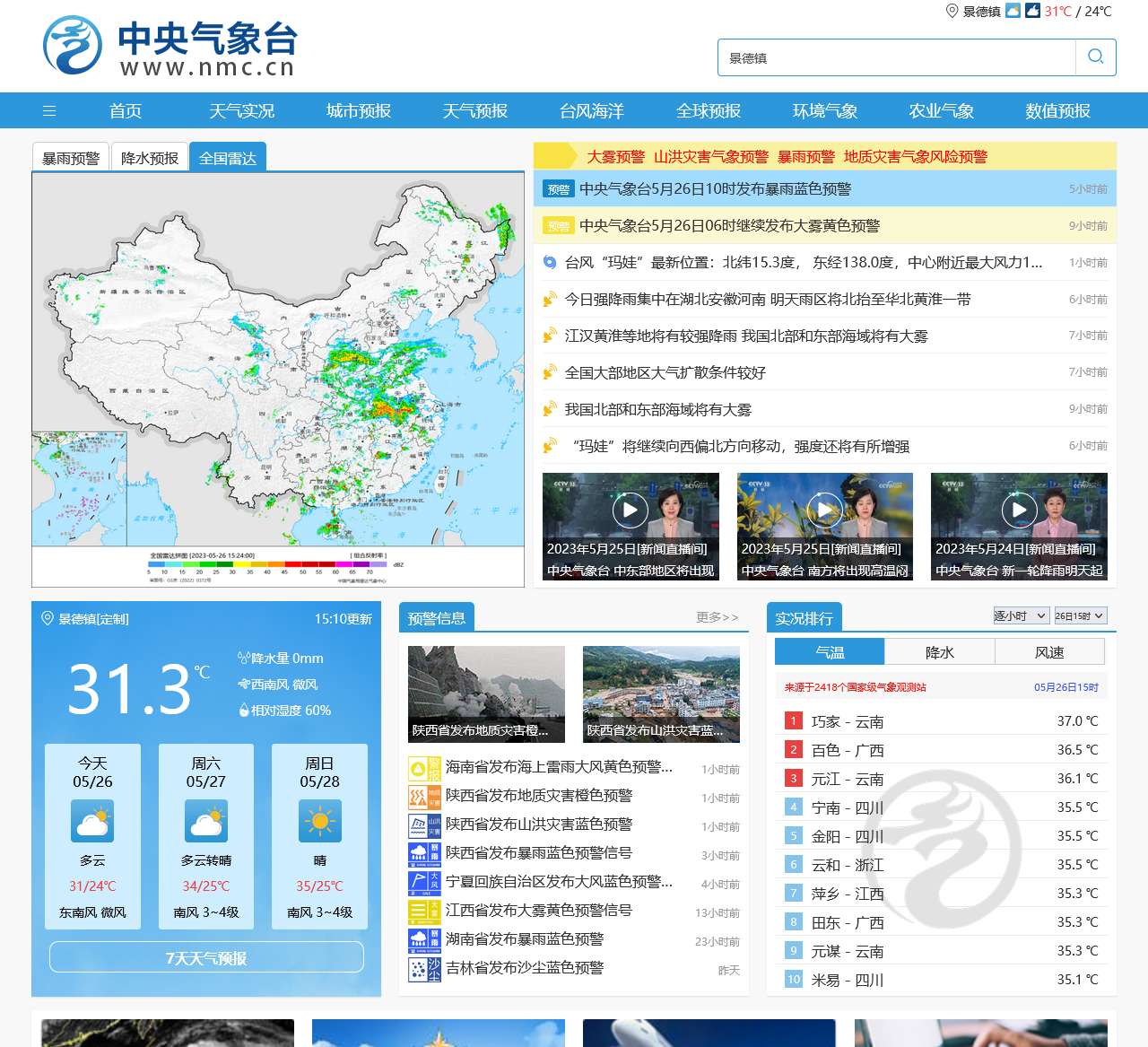Switch to the 暴雨预警 map tab
1148x1047 pixels.
(x=71, y=158)
